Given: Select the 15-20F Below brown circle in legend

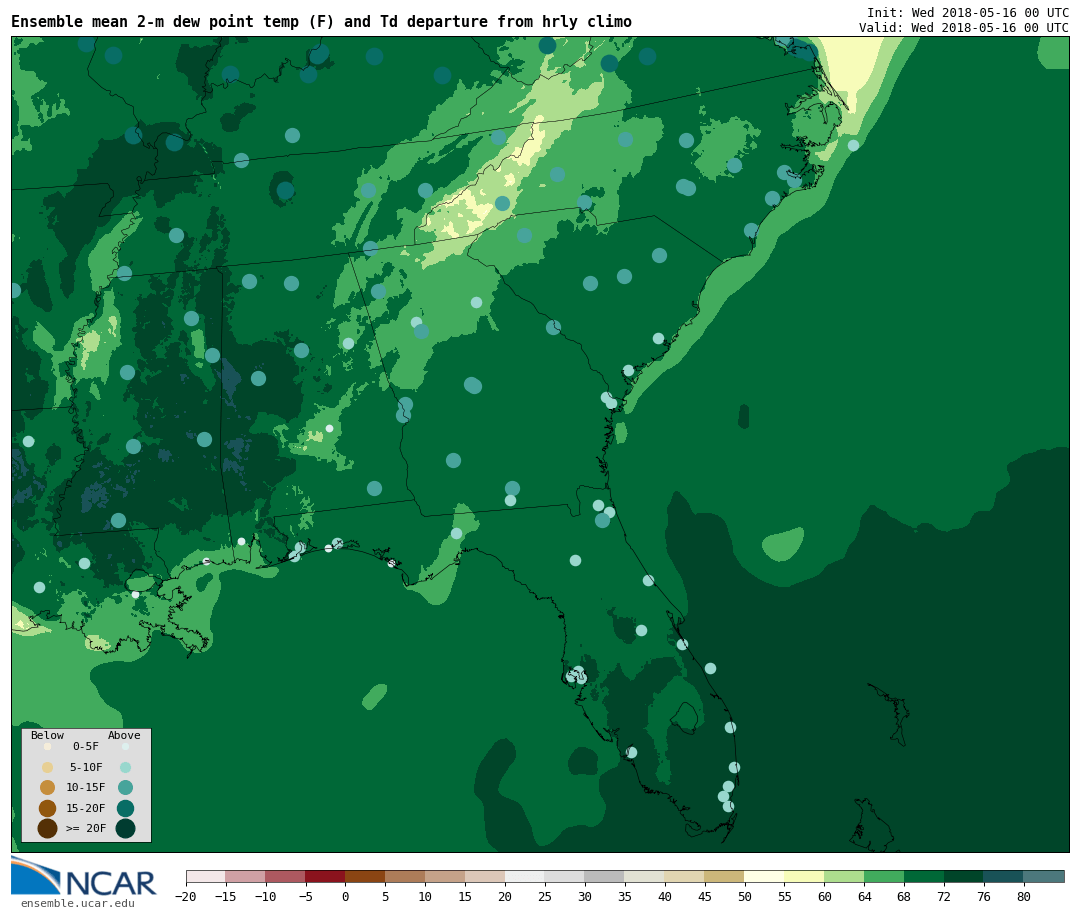Looking at the screenshot, I should click(x=47, y=808).
